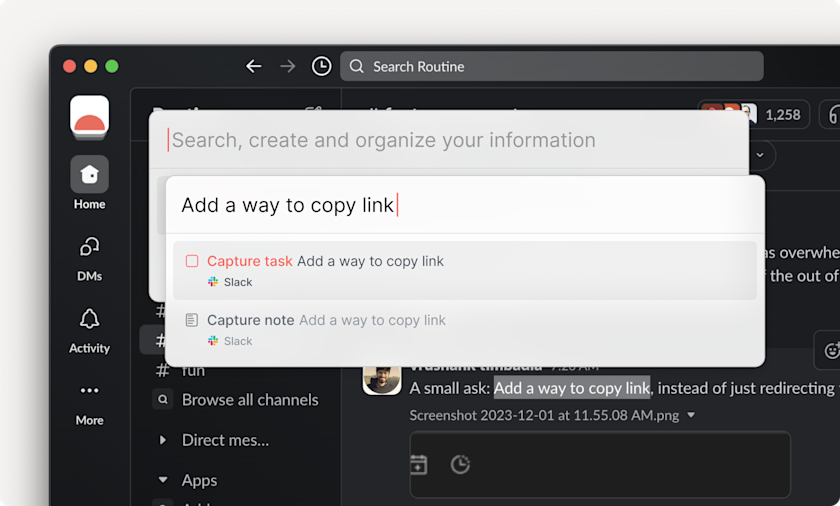This screenshot has height=506, width=840.
Task: Open the Routine workspace icon
Action: 89,117
